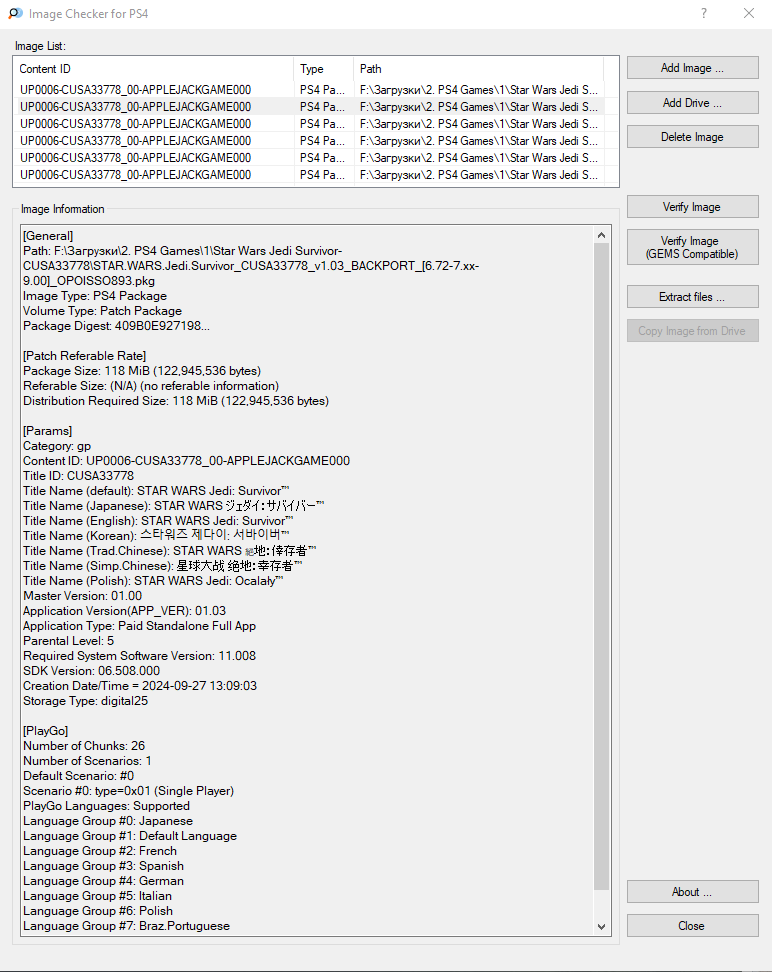Viewport: 772px width, 972px height.
Task: Click the 'Referable Size: (N/A)' line
Action: tap(151, 386)
